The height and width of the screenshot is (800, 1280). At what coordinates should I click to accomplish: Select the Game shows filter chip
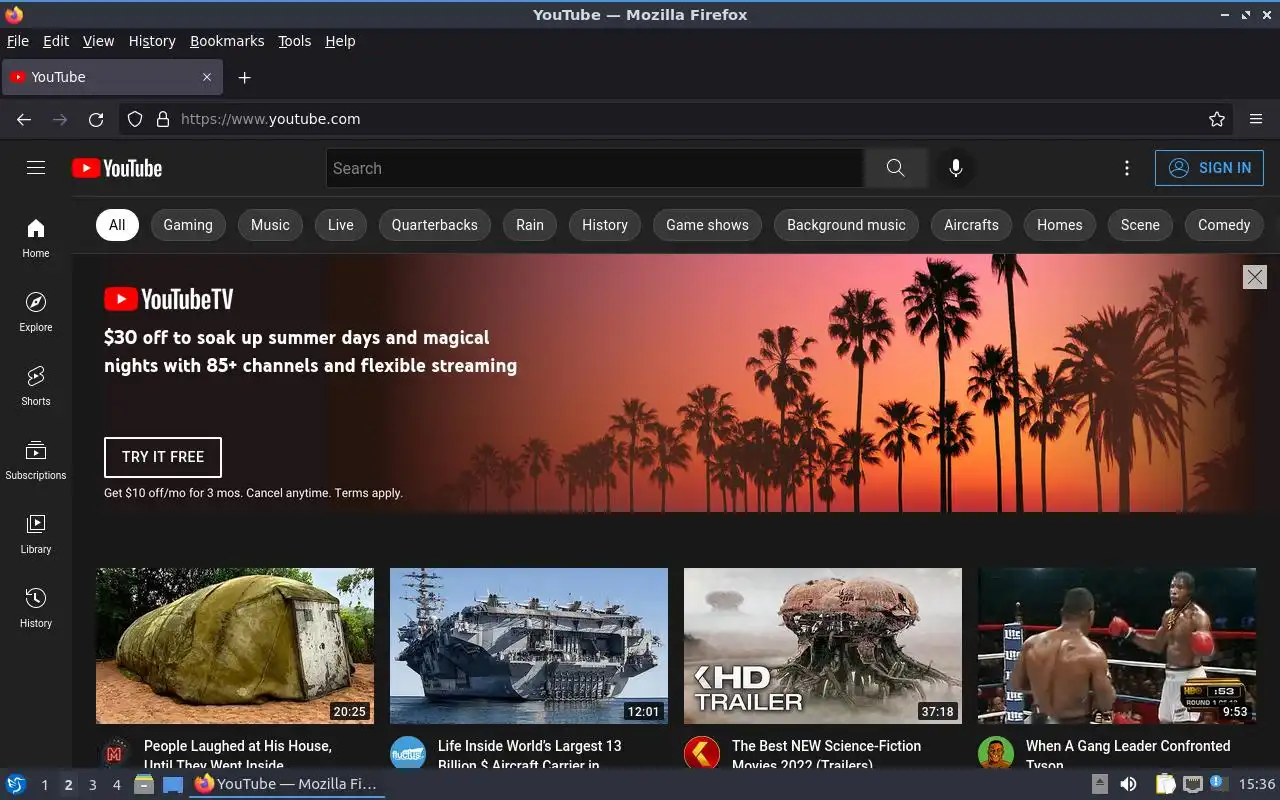coord(707,225)
